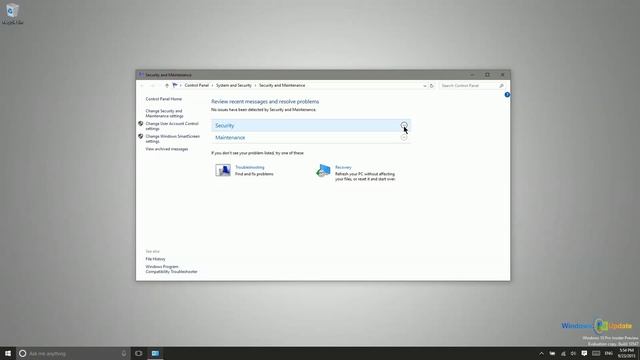Click the Forward navigation arrow
Screen dimensions: 640x360
pos(152,86)
